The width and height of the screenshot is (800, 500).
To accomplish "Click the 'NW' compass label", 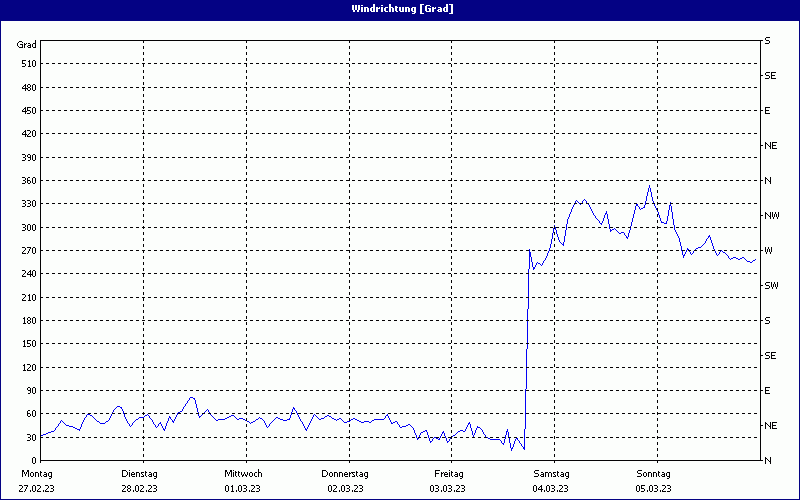I will pos(771,216).
